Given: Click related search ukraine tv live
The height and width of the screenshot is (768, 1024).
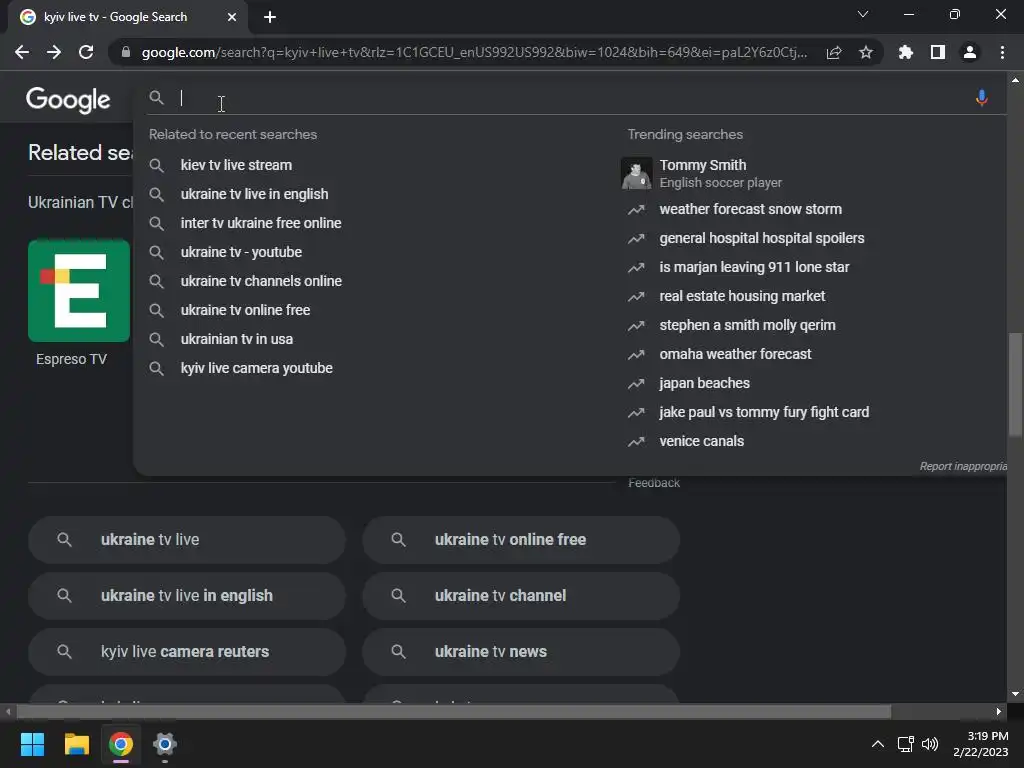Looking at the screenshot, I should point(187,540).
